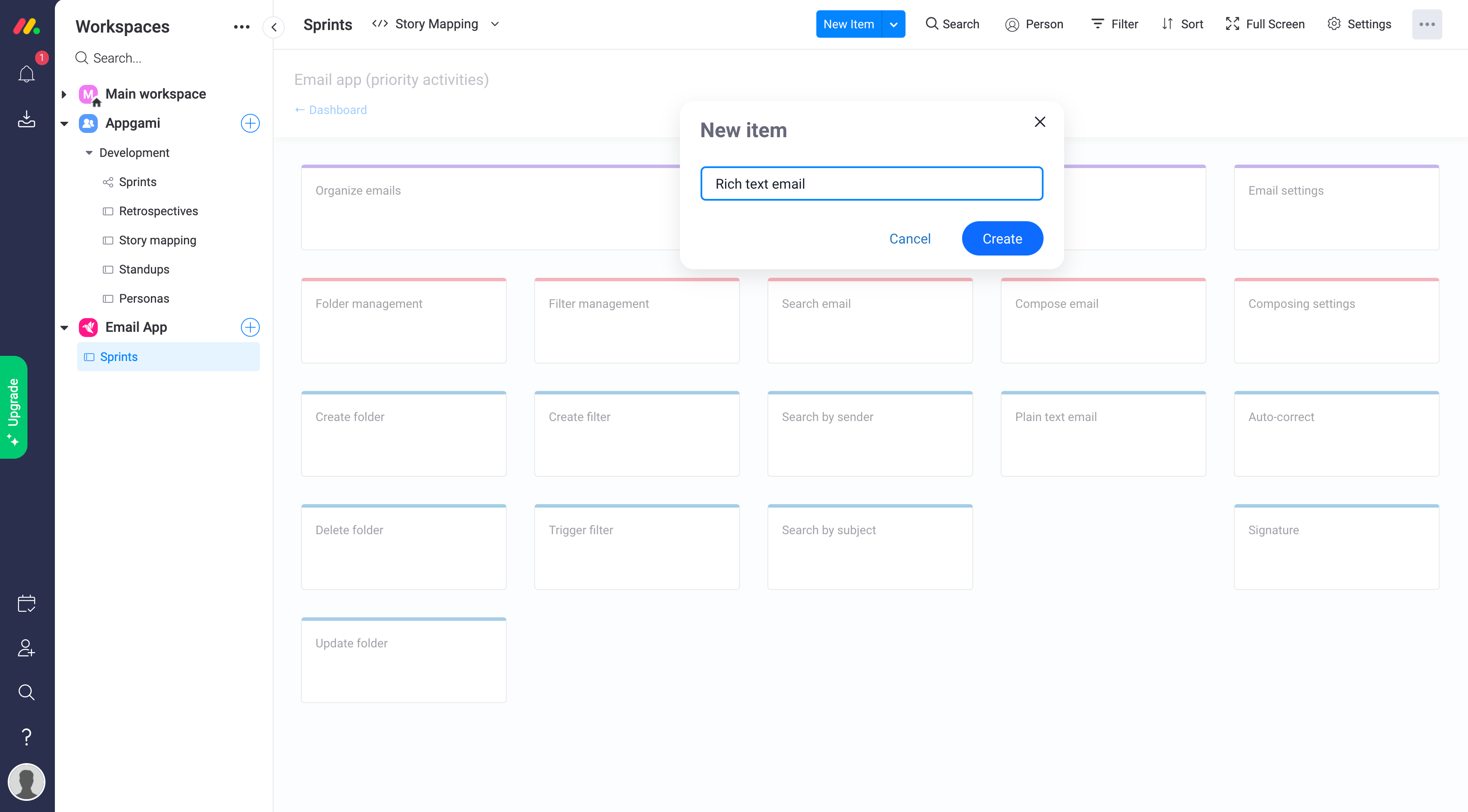Screen dimensions: 1468x812
Task: Open My Work calendar icon
Action: (x=26, y=604)
